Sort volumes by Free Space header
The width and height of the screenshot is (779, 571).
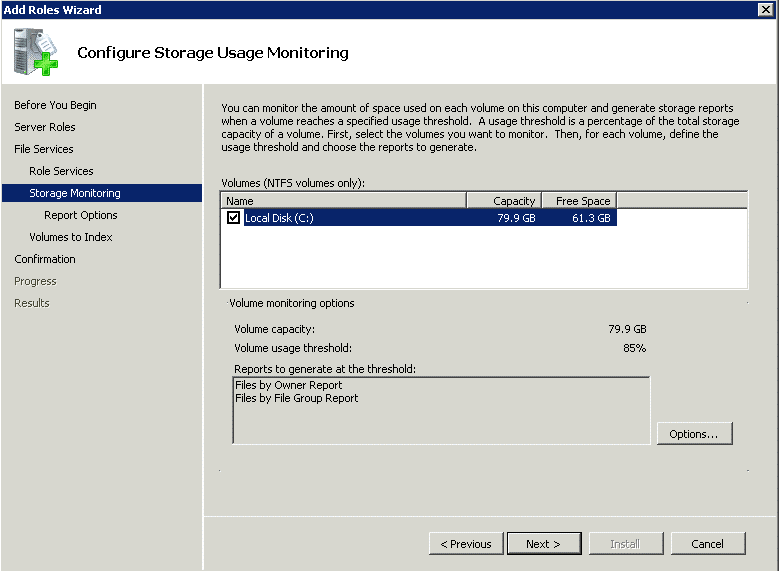[579, 201]
